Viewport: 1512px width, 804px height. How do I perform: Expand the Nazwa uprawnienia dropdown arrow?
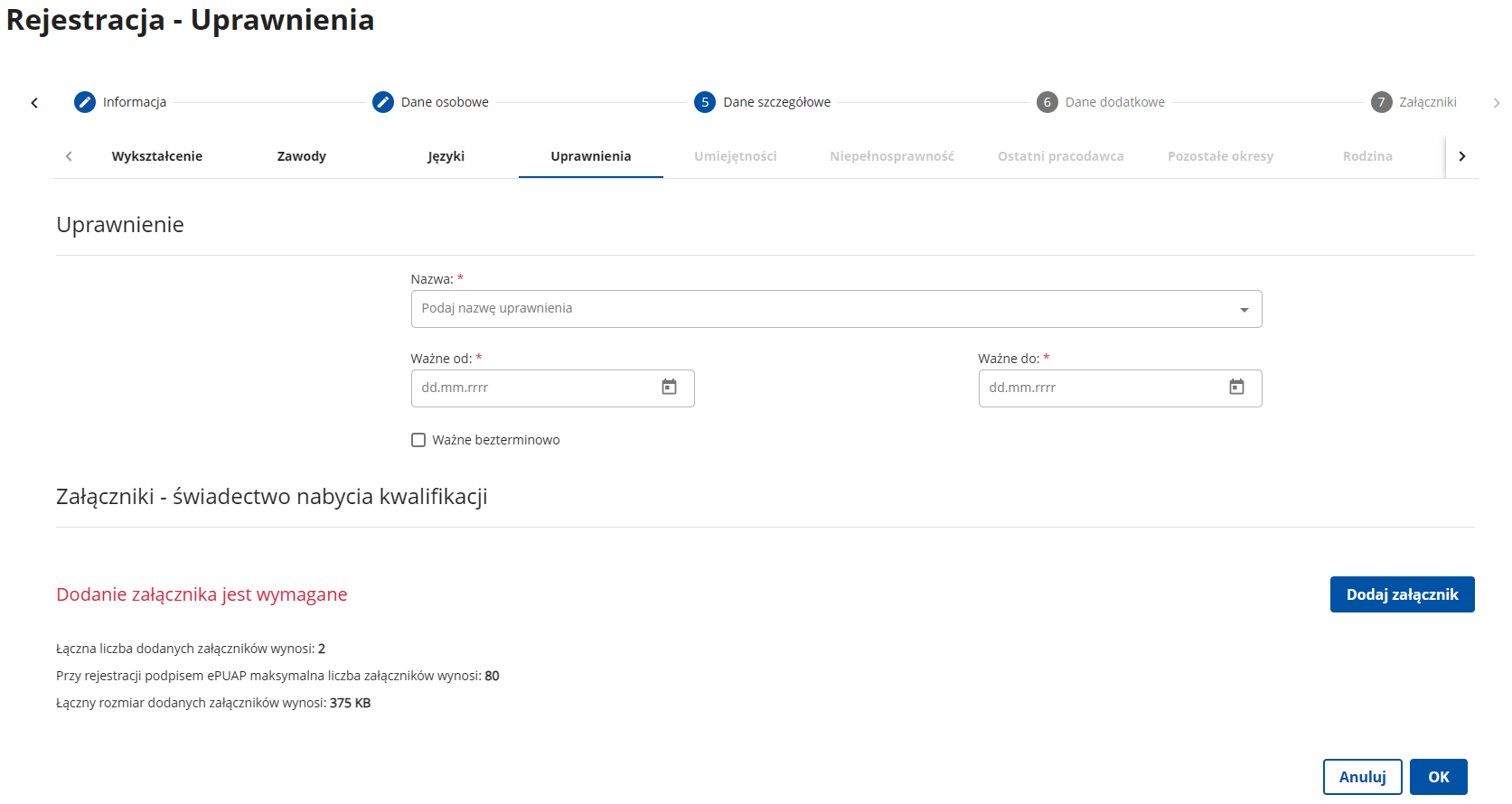1244,310
